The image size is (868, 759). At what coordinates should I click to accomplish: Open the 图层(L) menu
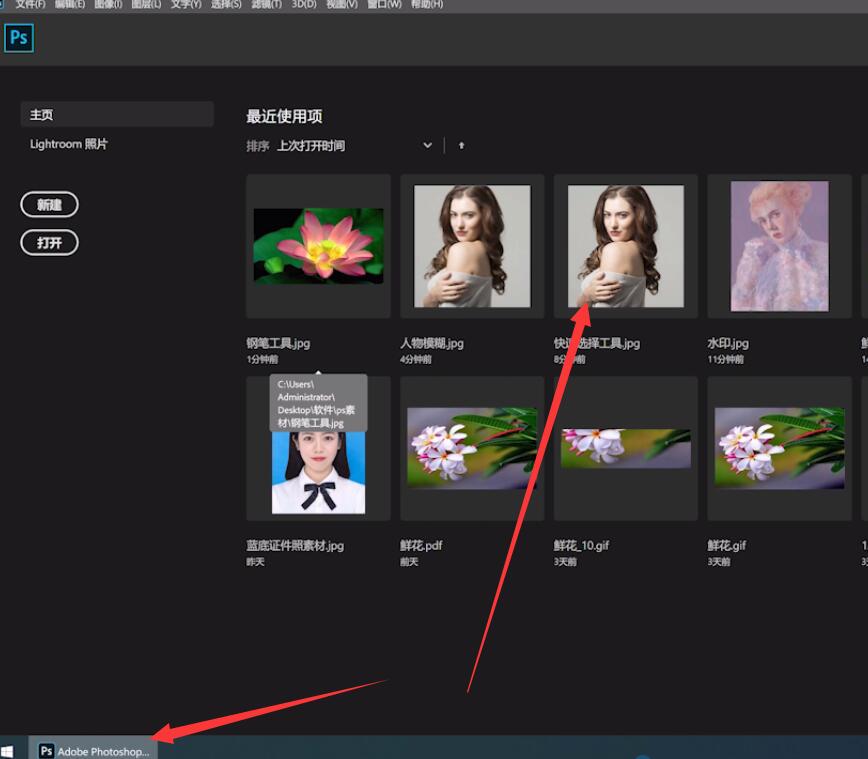click(146, 4)
